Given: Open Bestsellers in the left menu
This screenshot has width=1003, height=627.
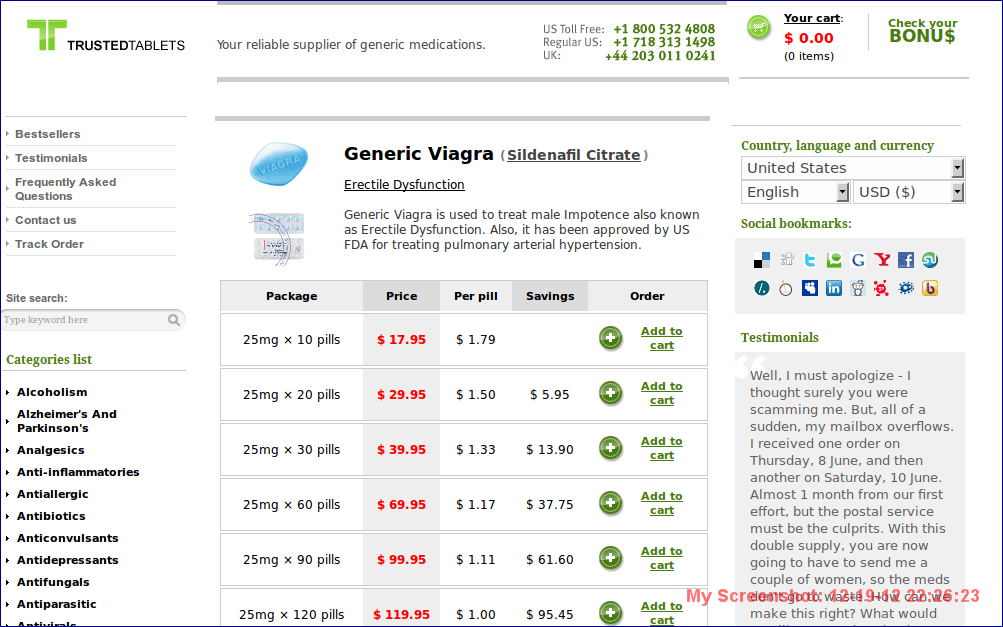Looking at the screenshot, I should click(48, 134).
